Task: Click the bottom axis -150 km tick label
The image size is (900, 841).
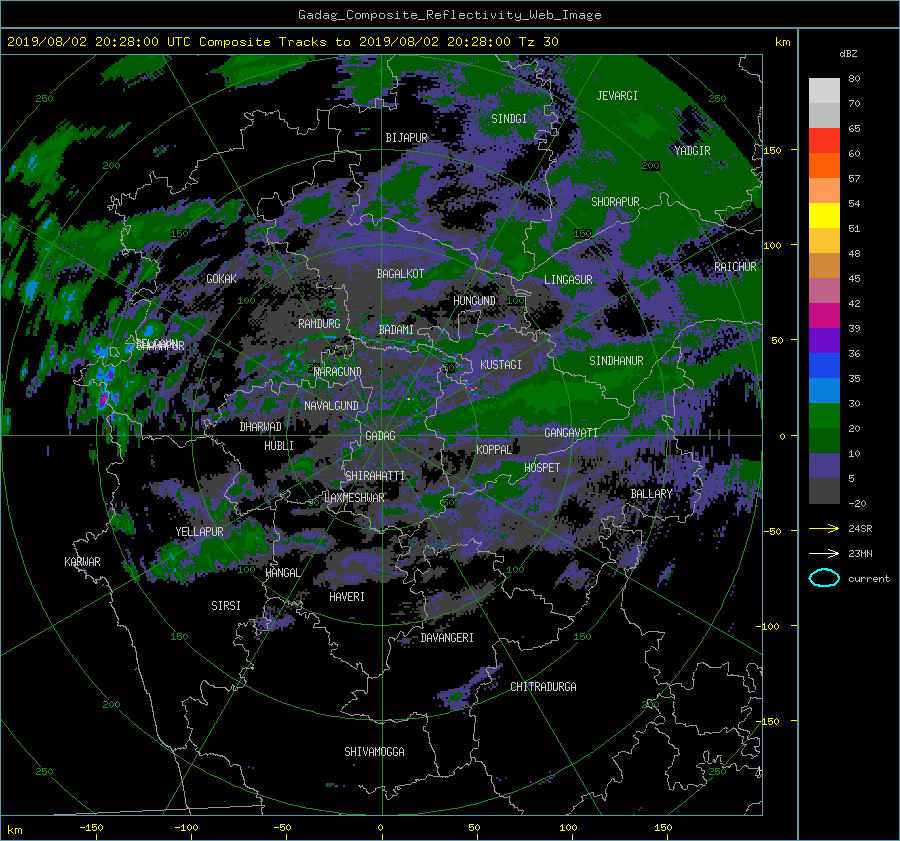Action: pyautogui.click(x=91, y=827)
